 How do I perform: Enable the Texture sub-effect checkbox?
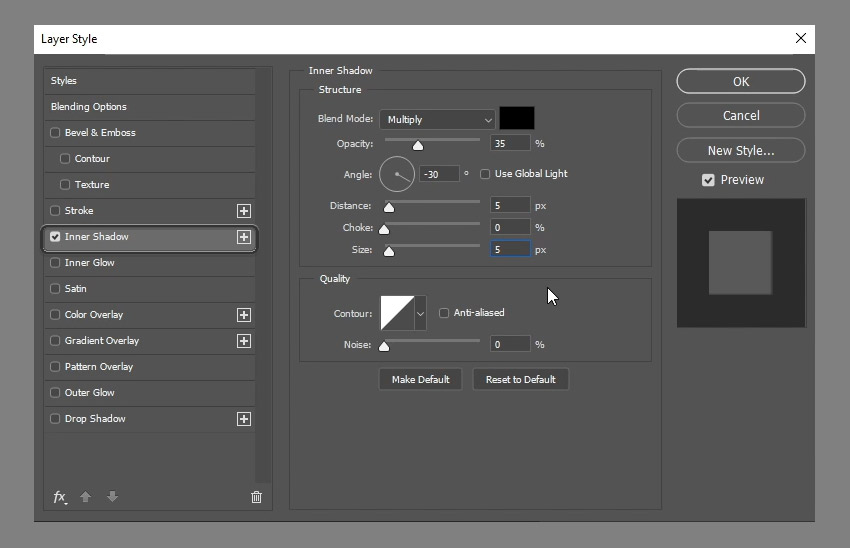[x=65, y=185]
